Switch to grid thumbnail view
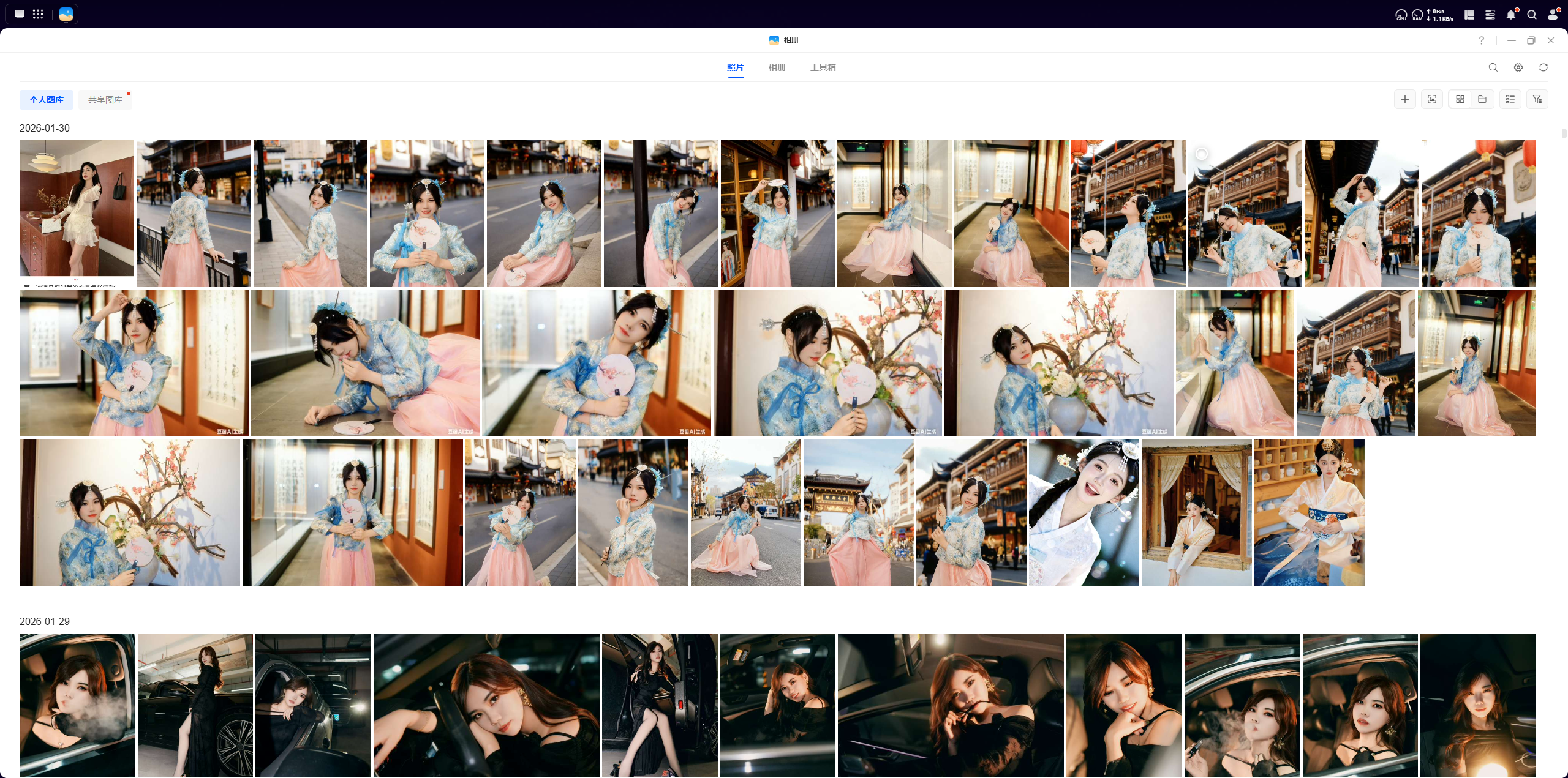The image size is (1568, 778). (x=1460, y=99)
